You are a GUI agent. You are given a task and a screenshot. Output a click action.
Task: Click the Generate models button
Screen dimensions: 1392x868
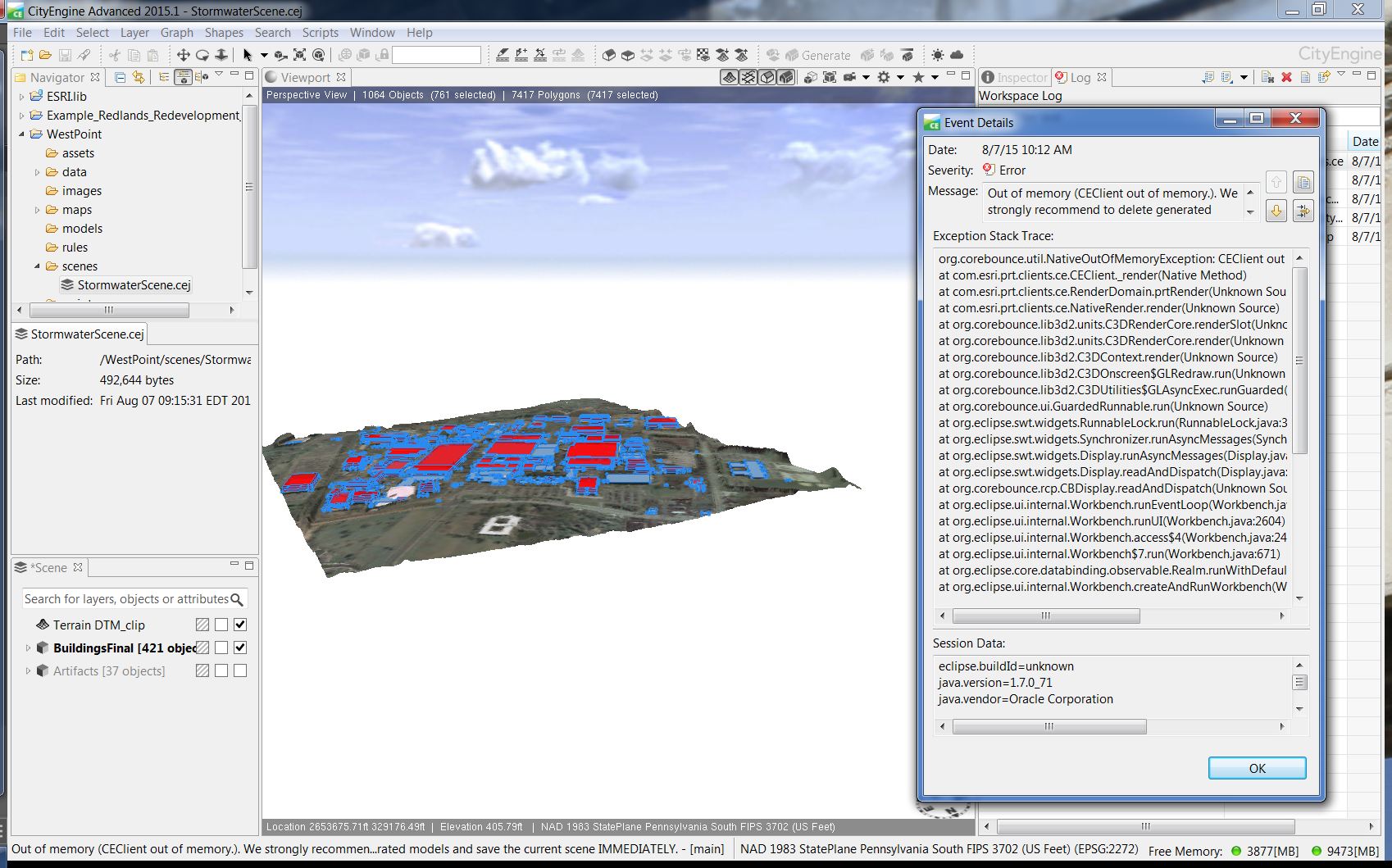[818, 55]
